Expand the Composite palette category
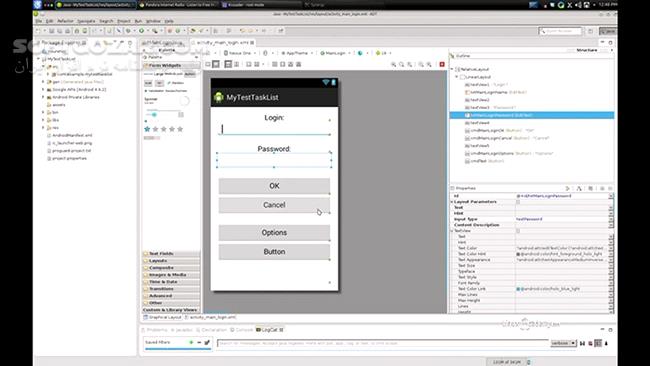 point(171,268)
